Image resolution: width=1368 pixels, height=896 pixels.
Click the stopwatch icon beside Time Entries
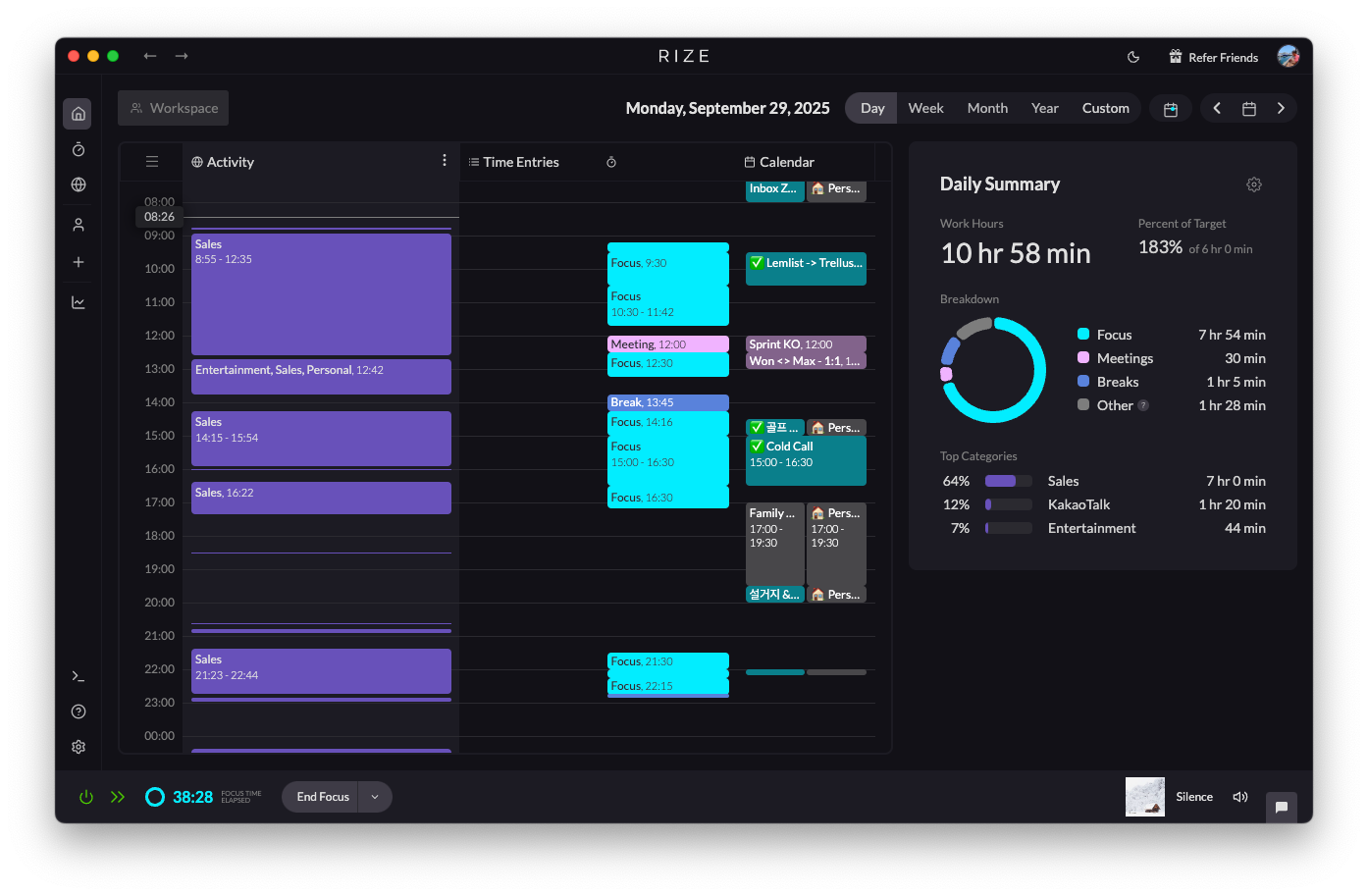[611, 162]
